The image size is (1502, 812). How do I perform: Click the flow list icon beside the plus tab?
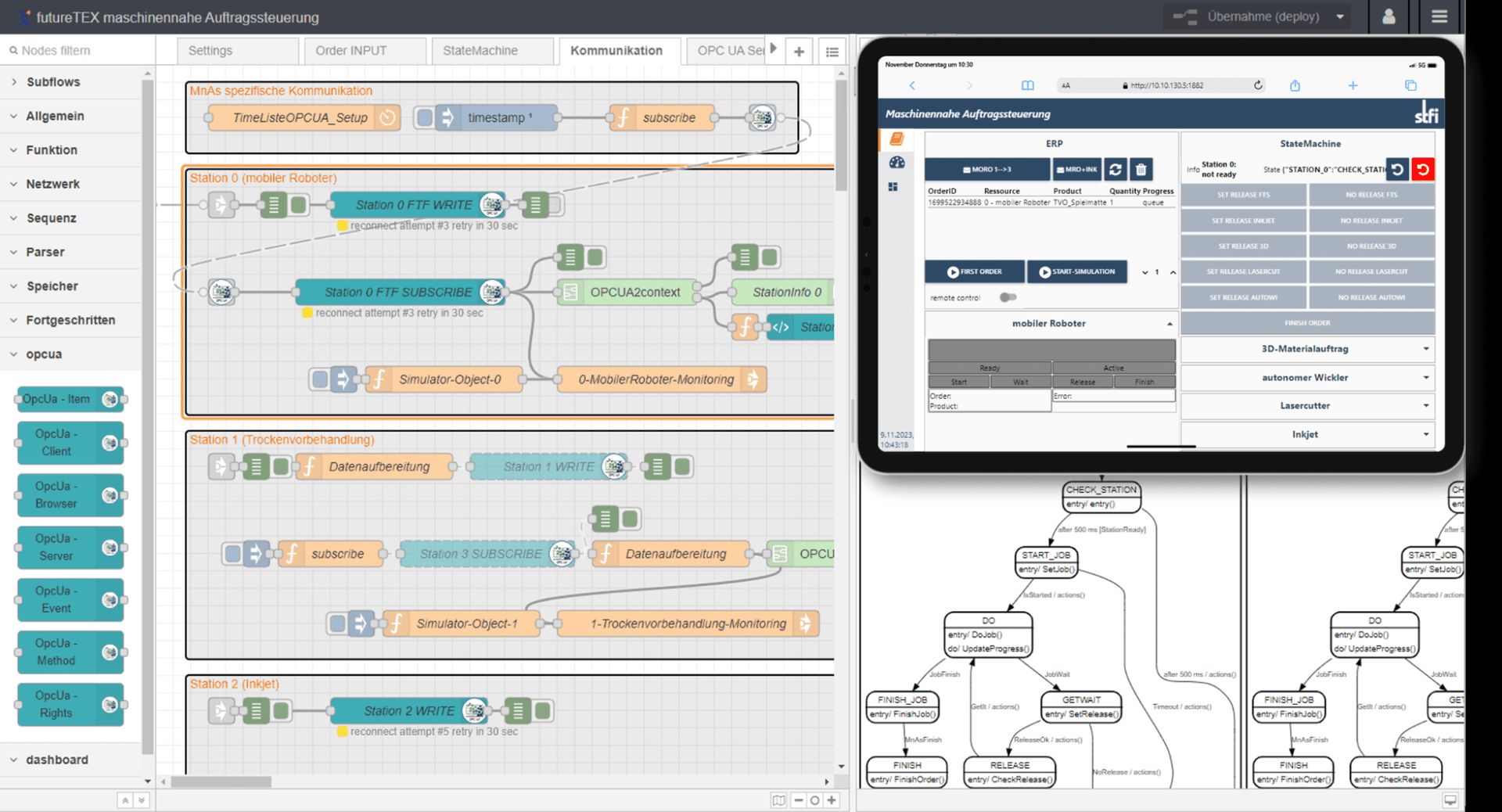click(x=832, y=51)
